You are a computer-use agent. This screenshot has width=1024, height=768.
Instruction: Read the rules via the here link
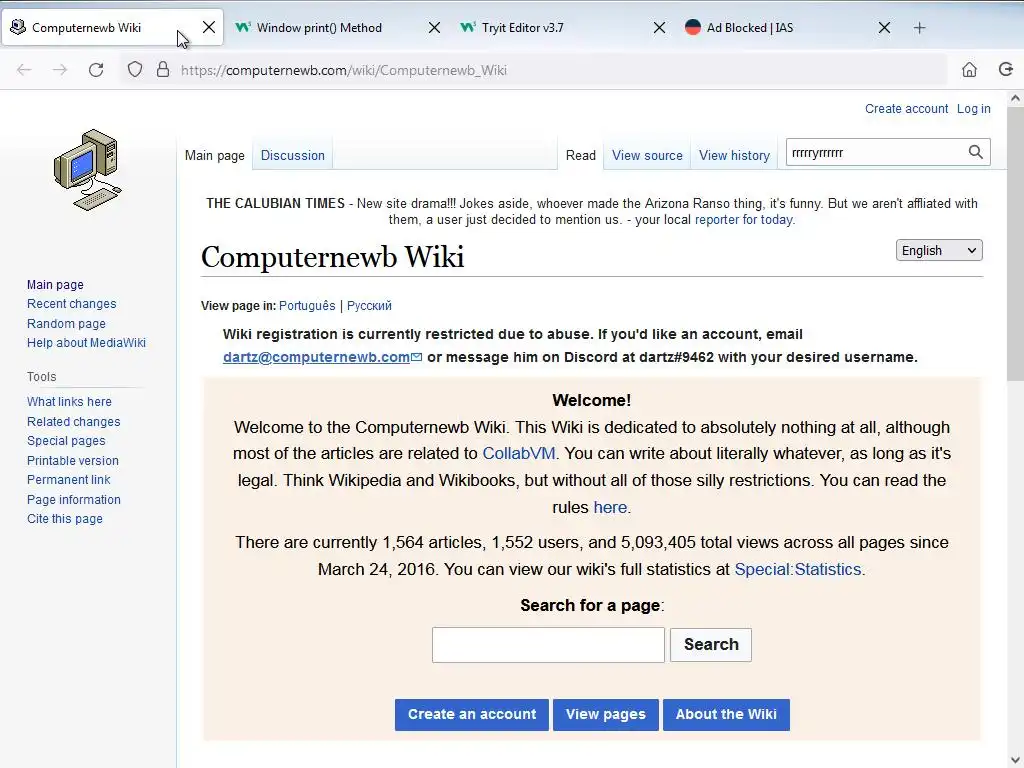pyautogui.click(x=610, y=507)
